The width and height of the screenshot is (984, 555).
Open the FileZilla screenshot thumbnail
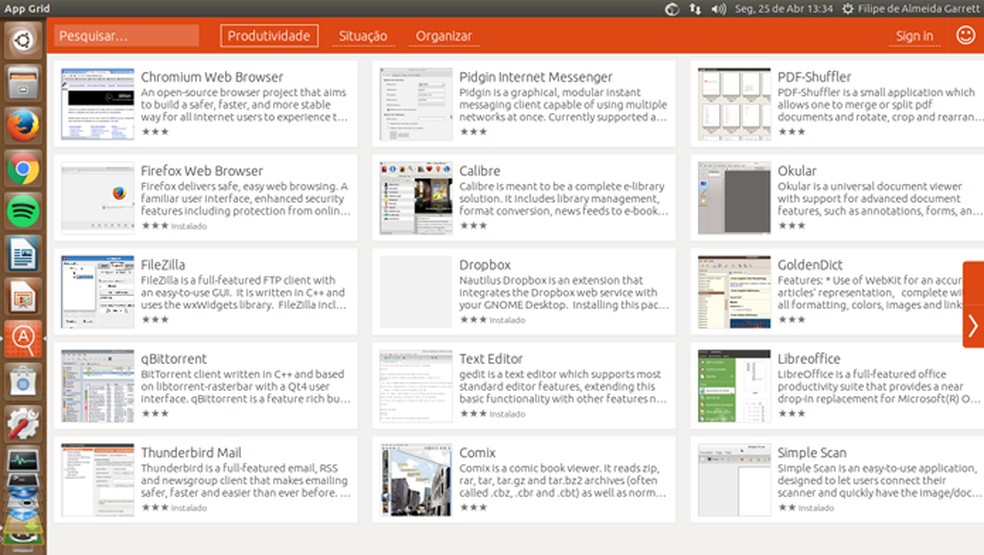pos(98,291)
